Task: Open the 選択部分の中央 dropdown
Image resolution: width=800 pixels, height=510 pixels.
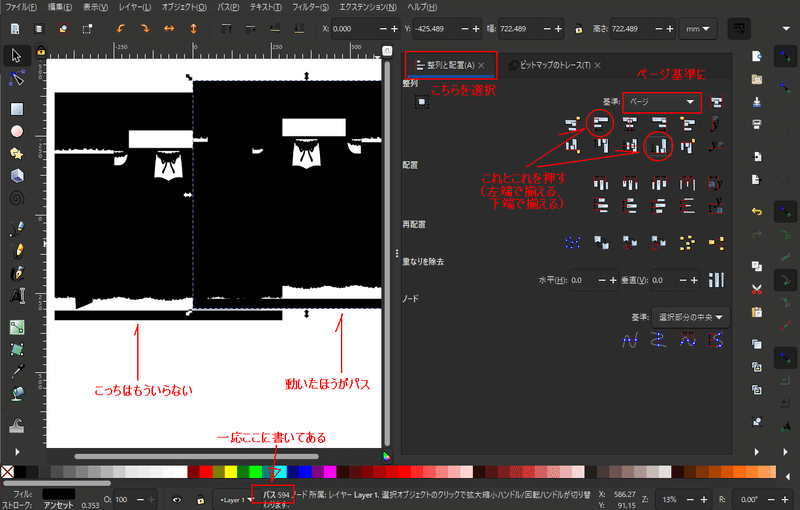Action: [x=690, y=317]
